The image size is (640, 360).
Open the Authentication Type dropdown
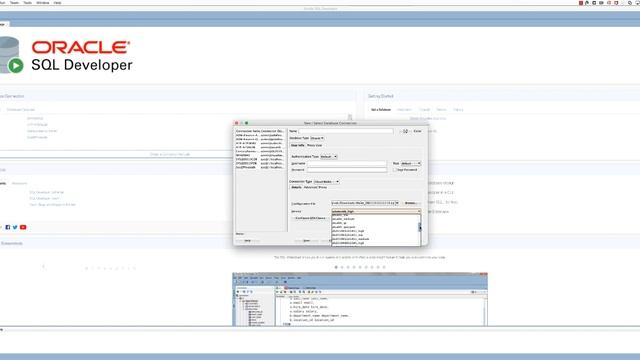coord(329,157)
